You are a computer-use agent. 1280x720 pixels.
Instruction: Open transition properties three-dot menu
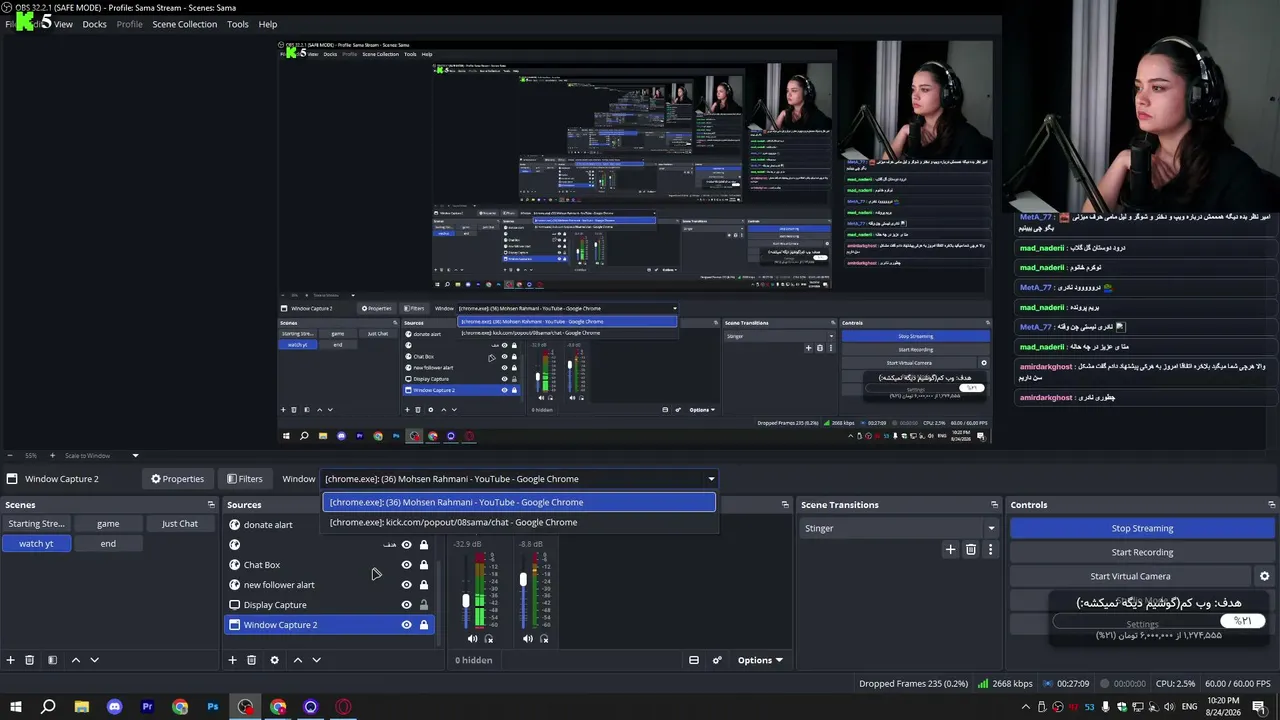tap(991, 549)
